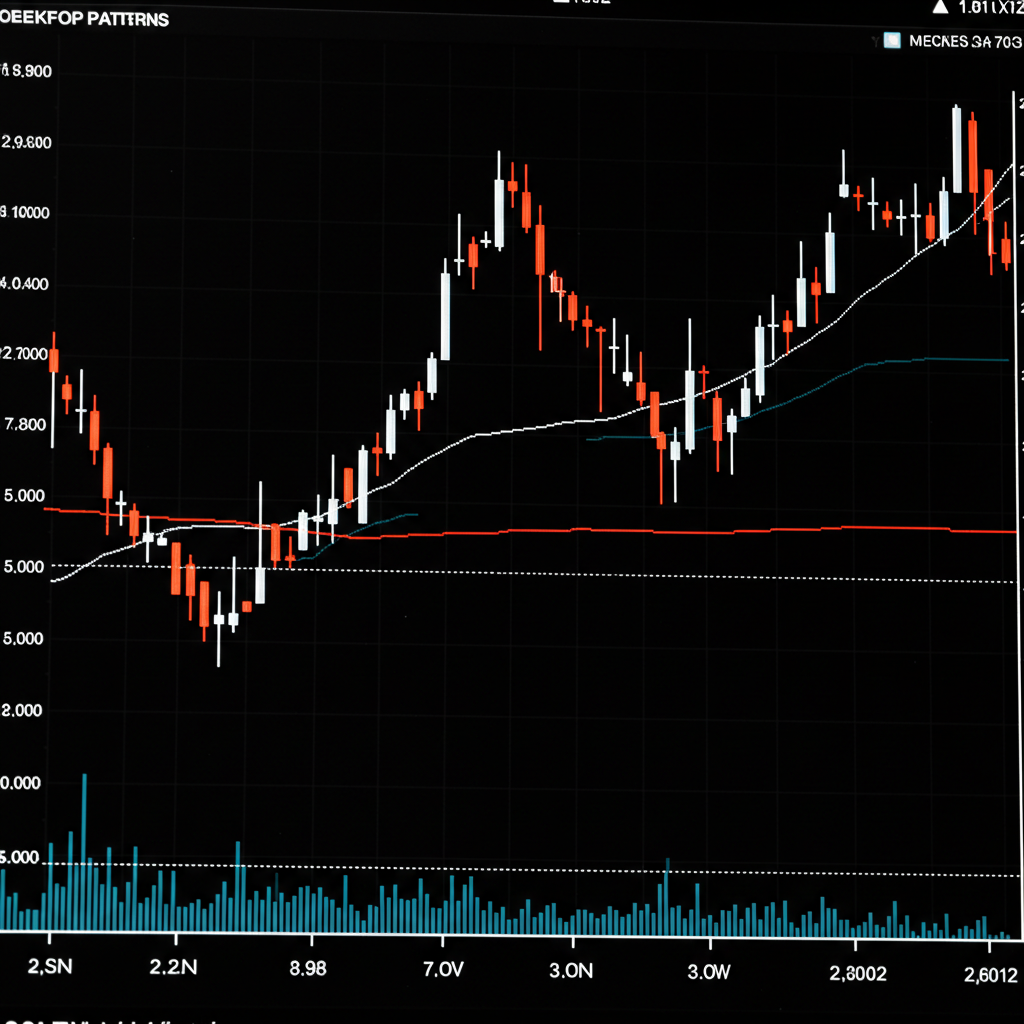The image size is (1024, 1024).
Task: Click the 2,000 price axis label
Action: point(22,711)
